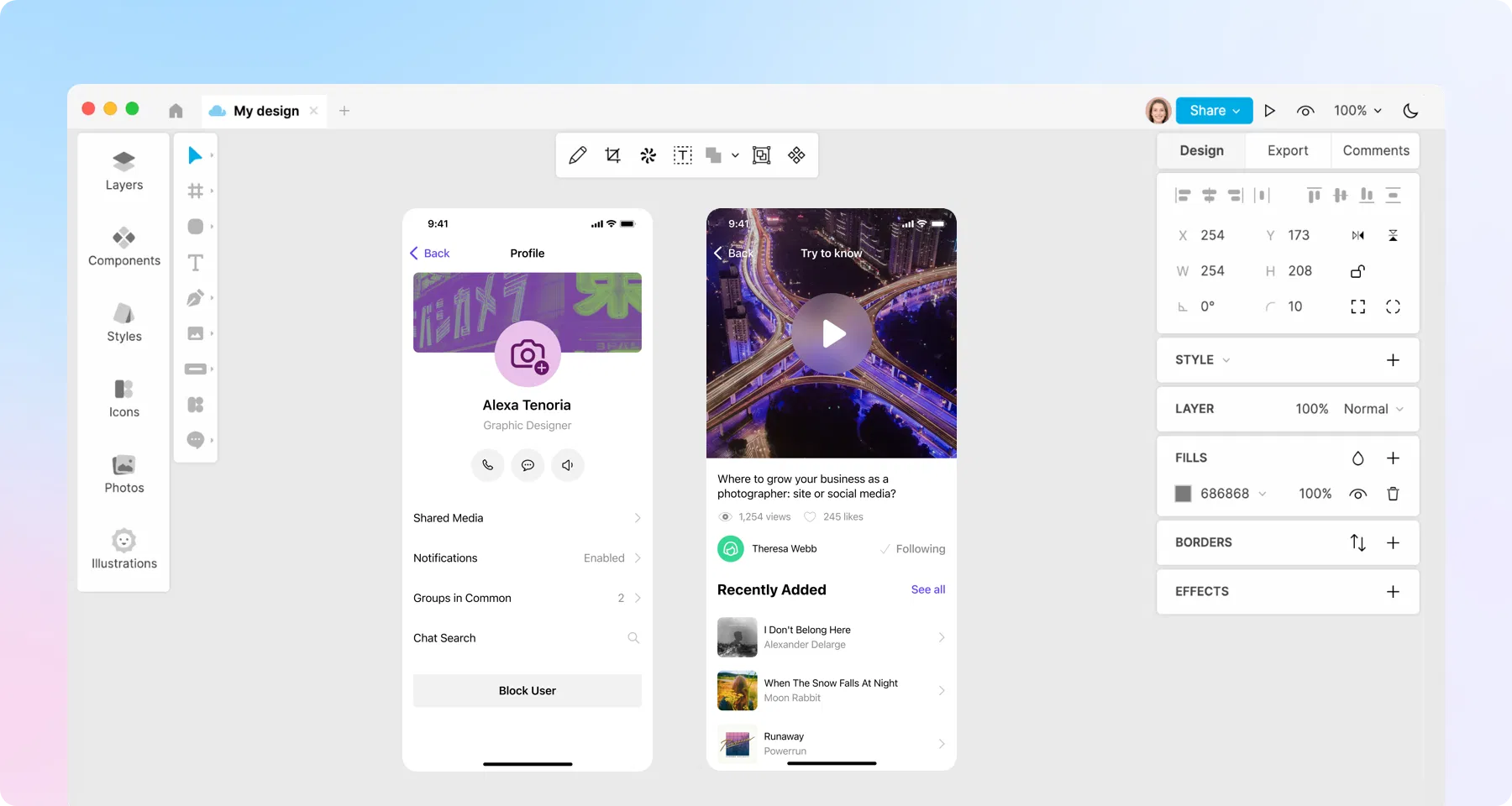This screenshot has height=806, width=1512.
Task: Select the Crop tool
Action: coord(612,155)
